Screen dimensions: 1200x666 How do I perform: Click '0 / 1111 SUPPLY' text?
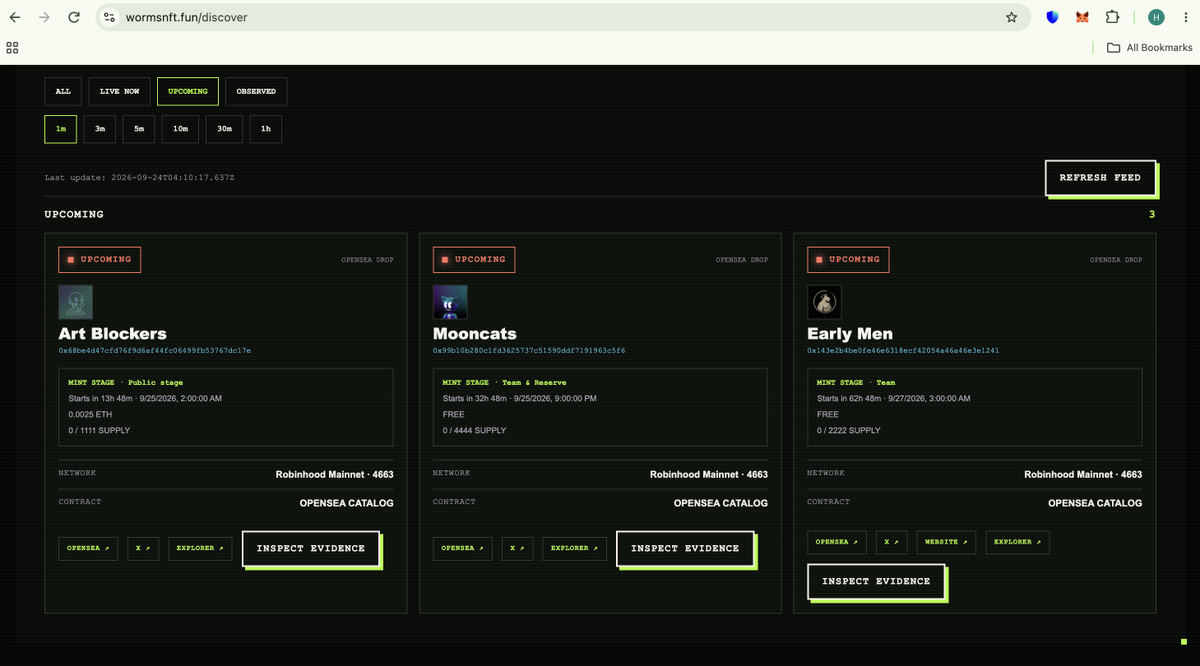point(99,430)
